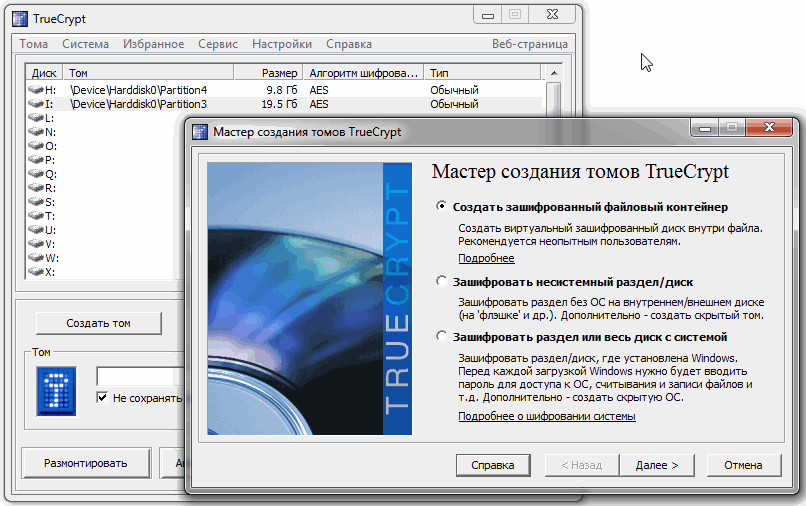Open the 'Подробнее о шифровании системы' link

tap(546, 416)
